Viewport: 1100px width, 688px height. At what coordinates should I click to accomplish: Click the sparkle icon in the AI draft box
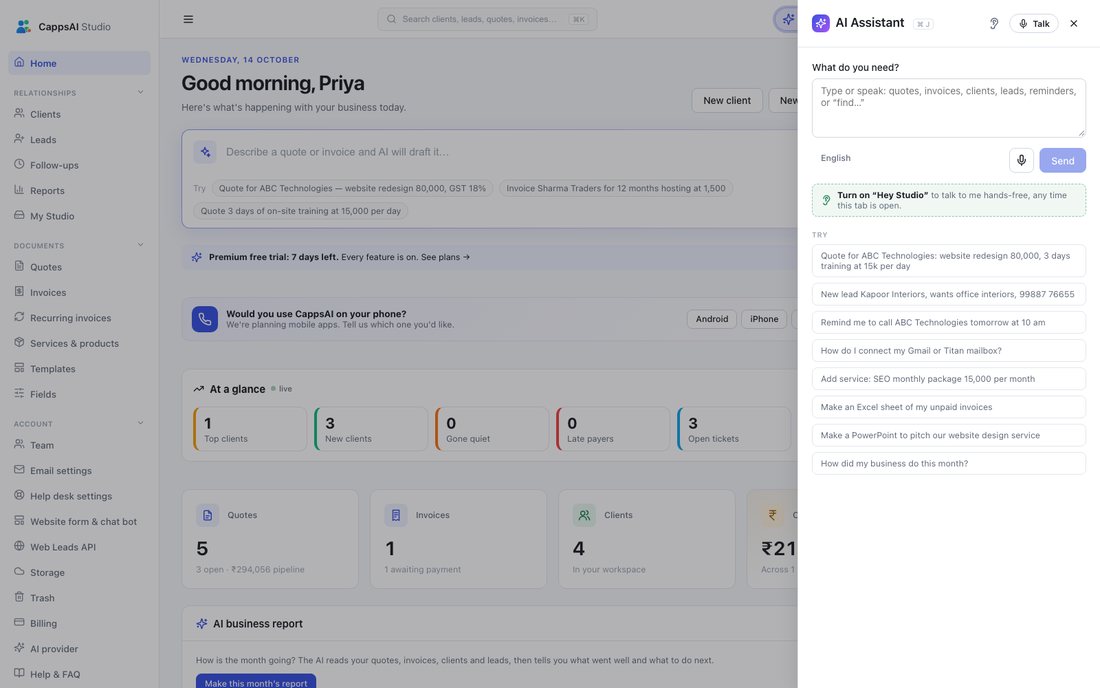[205, 152]
